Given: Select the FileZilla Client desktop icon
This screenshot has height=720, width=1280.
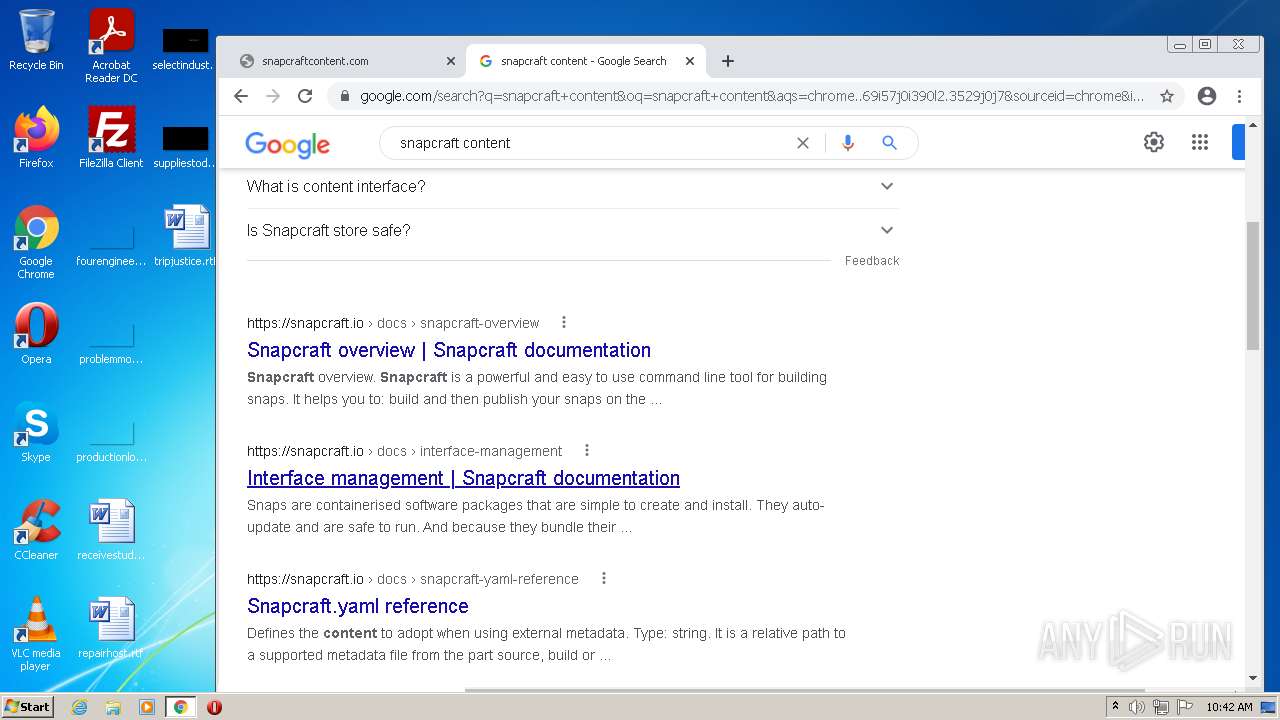Looking at the screenshot, I should pos(111,138).
